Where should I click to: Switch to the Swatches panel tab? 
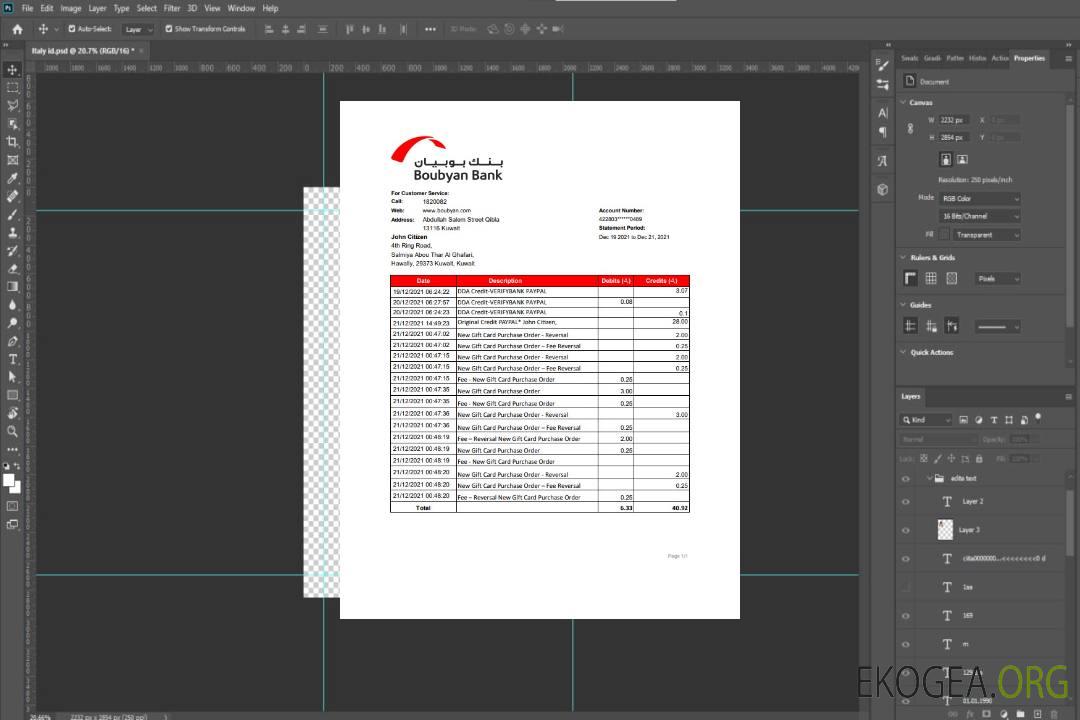point(910,59)
